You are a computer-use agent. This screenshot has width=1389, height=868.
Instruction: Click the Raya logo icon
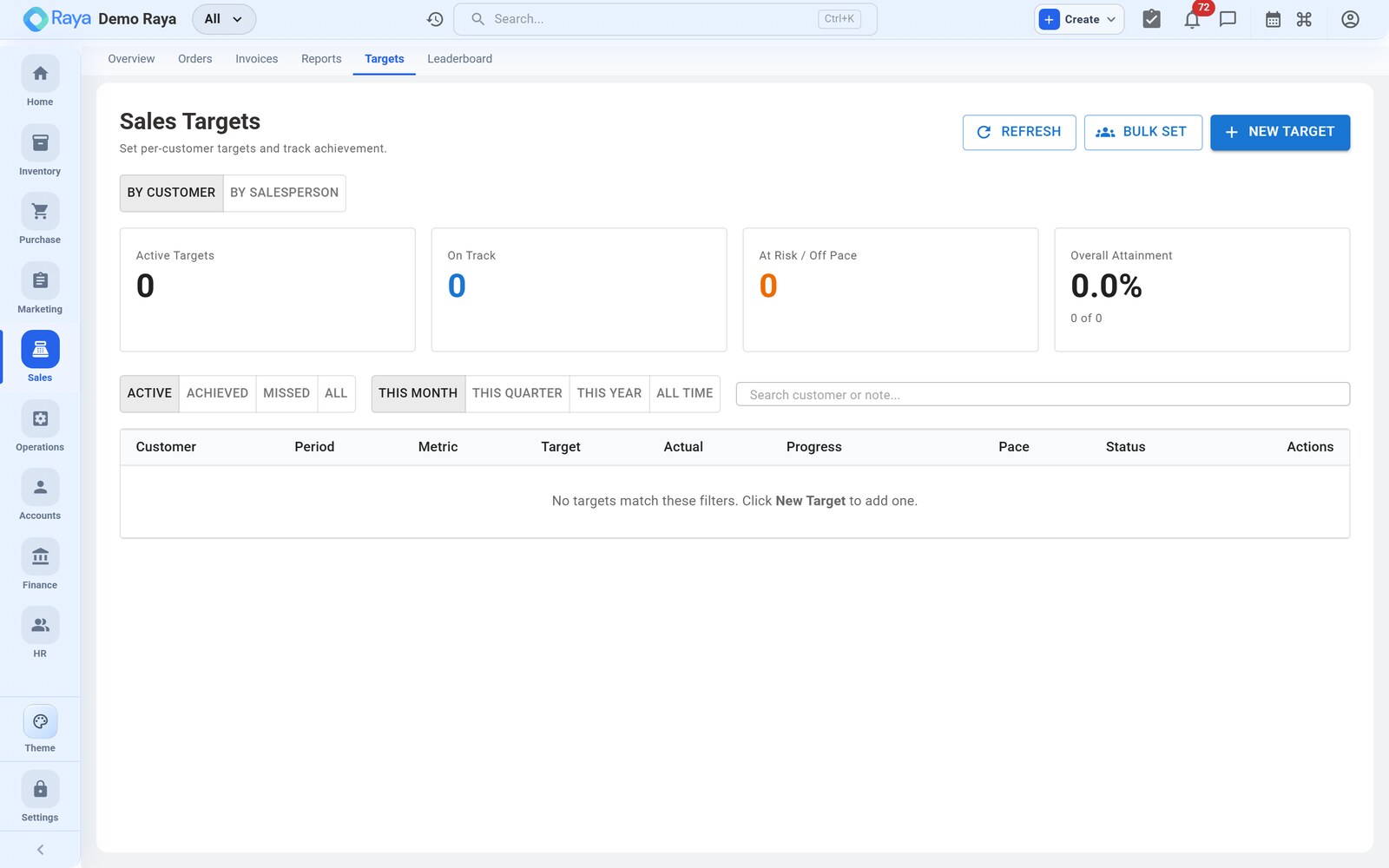coord(35,19)
